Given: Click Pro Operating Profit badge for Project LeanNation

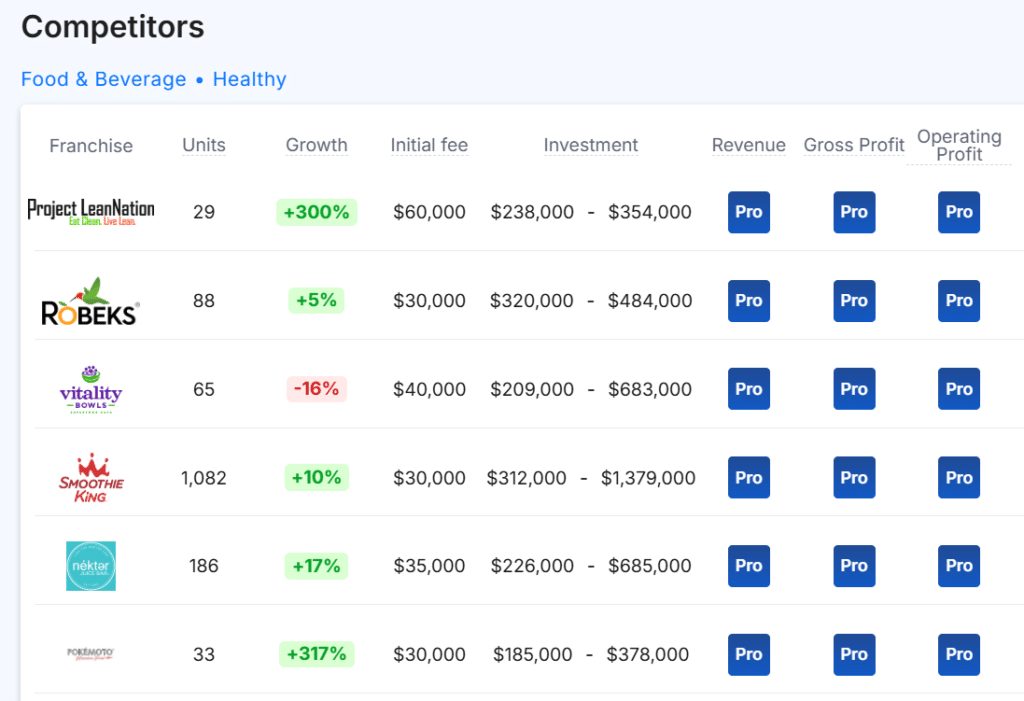Looking at the screenshot, I should tap(959, 212).
